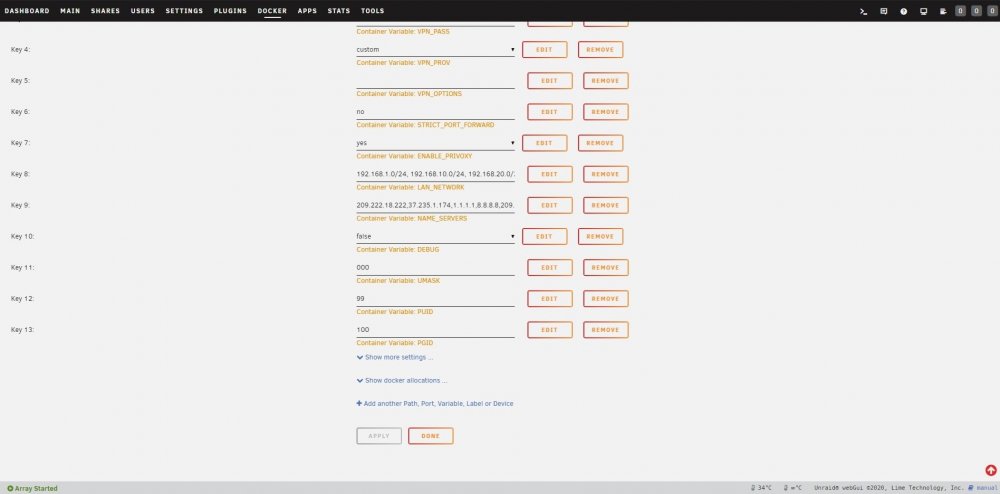Edit the Key 6 STRICT_PORT_FORWARD variable
This screenshot has height=494, width=1000.
(x=550, y=112)
